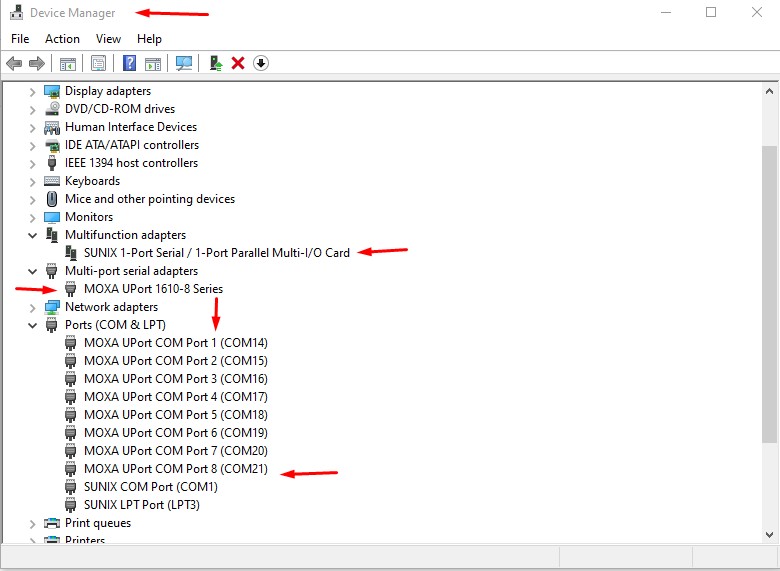
Task: Open the View menu
Action: pos(108,39)
